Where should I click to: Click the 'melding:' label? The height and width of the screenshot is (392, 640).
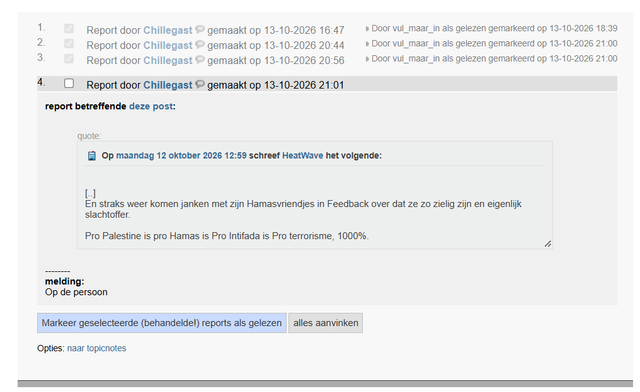[x=64, y=281]
